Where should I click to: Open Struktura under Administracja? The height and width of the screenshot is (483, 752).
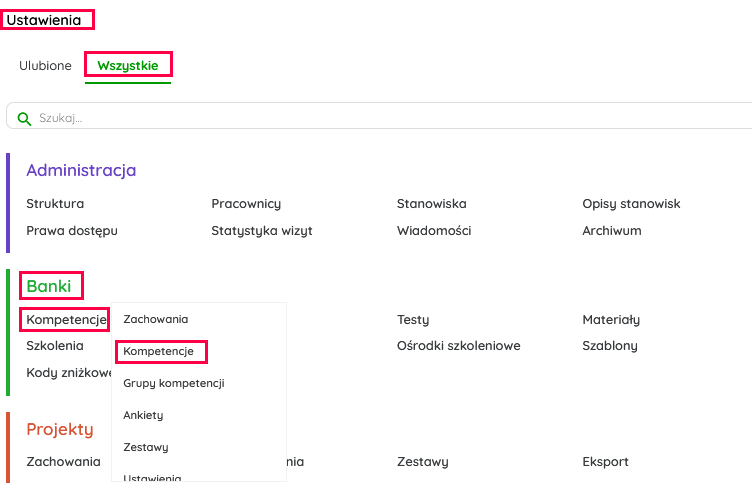55,204
